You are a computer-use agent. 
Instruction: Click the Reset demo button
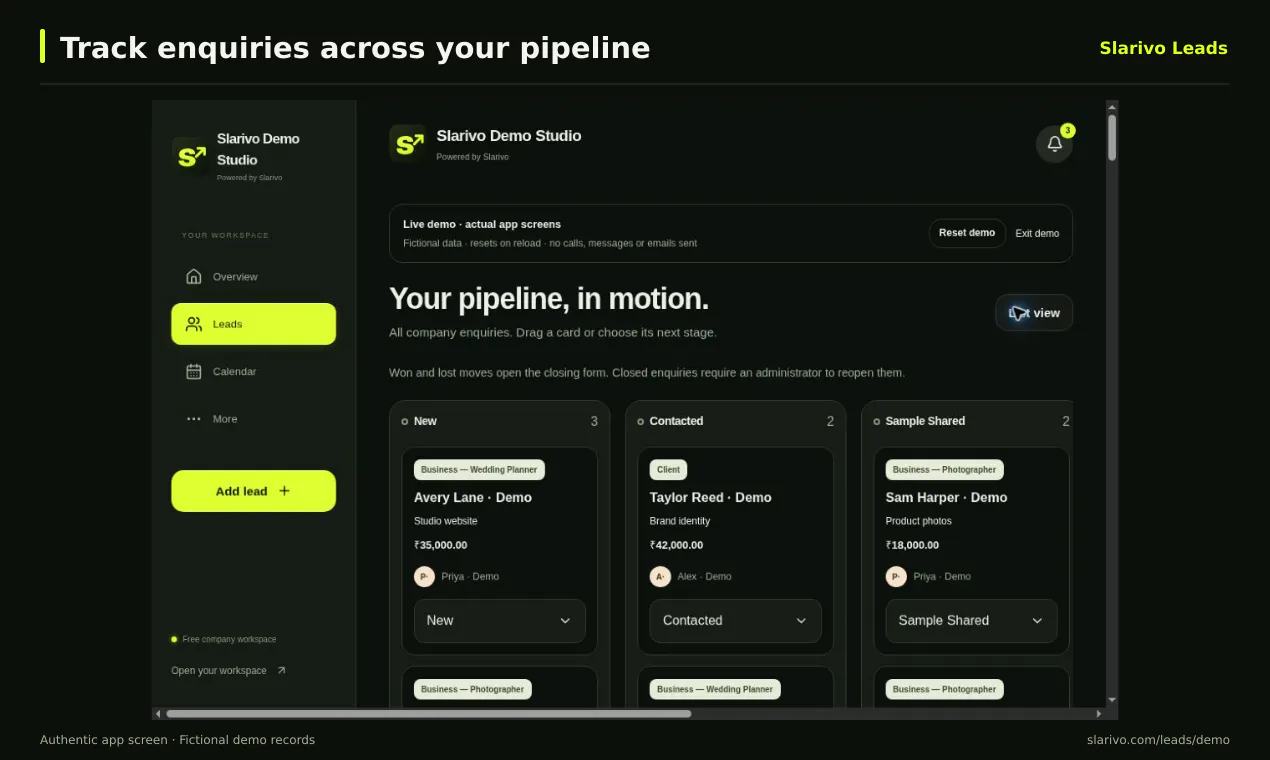967,233
